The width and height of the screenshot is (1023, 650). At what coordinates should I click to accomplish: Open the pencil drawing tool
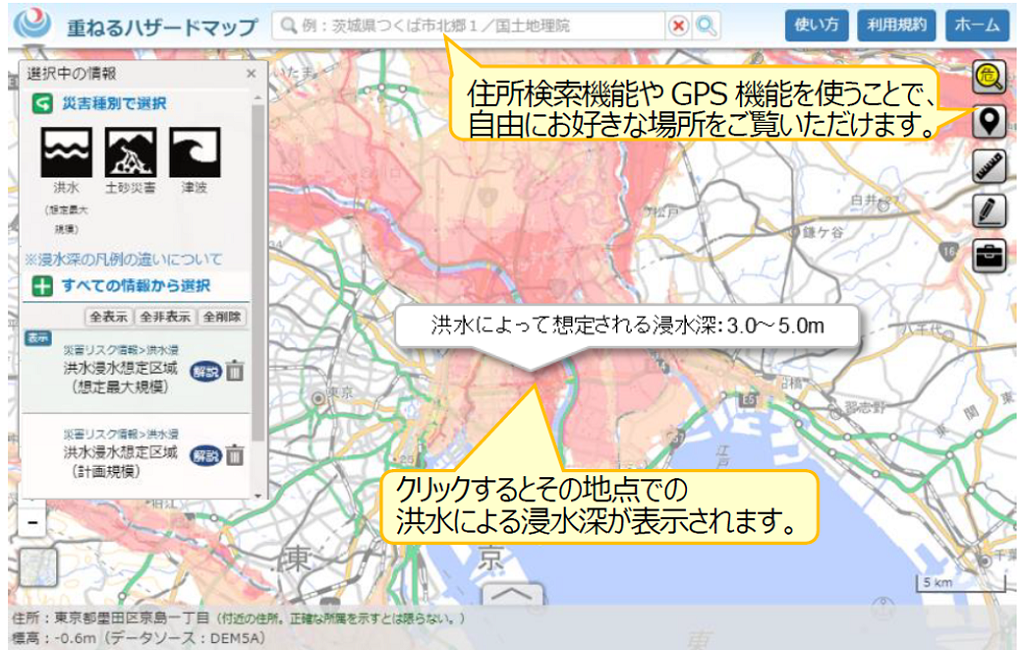point(988,208)
